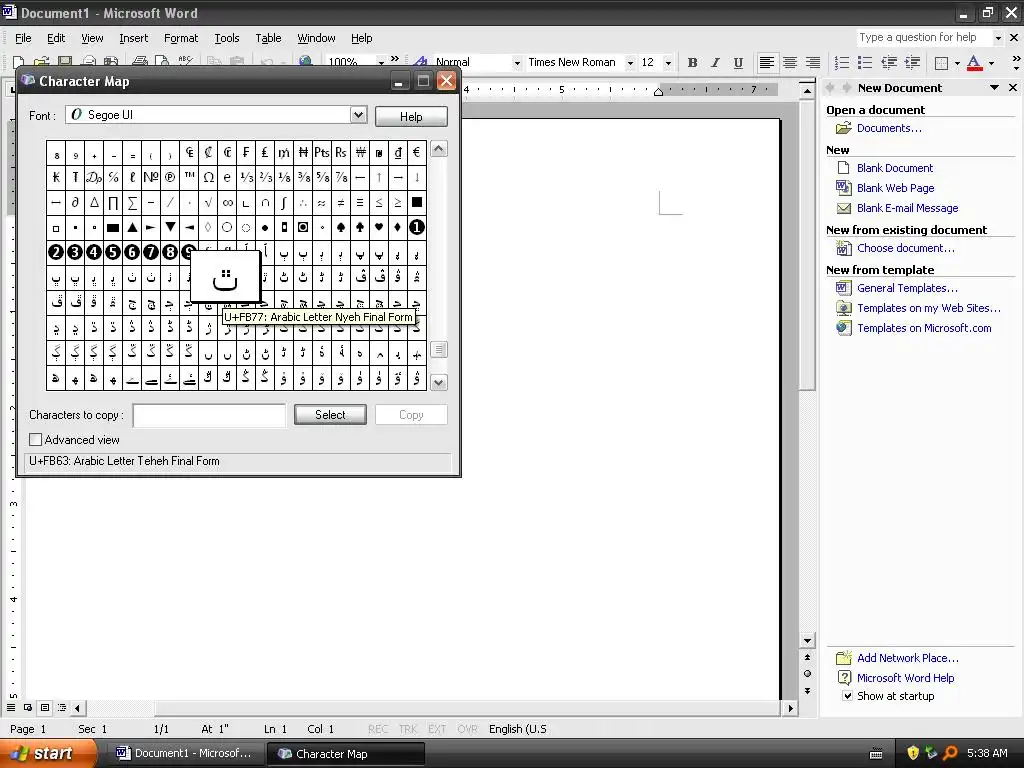Click the Print Preview icon
Screen dimensions: 1024x768
click(x=161, y=61)
